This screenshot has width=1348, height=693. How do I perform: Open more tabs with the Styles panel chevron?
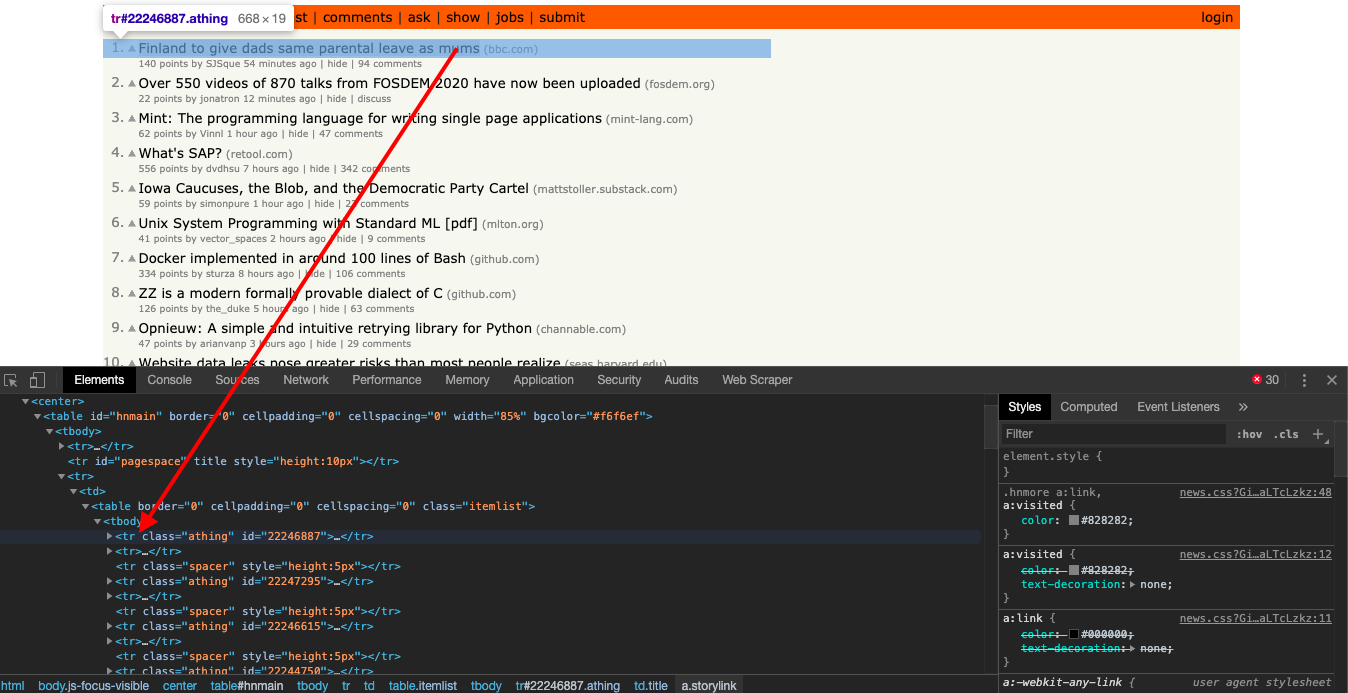pos(1243,407)
